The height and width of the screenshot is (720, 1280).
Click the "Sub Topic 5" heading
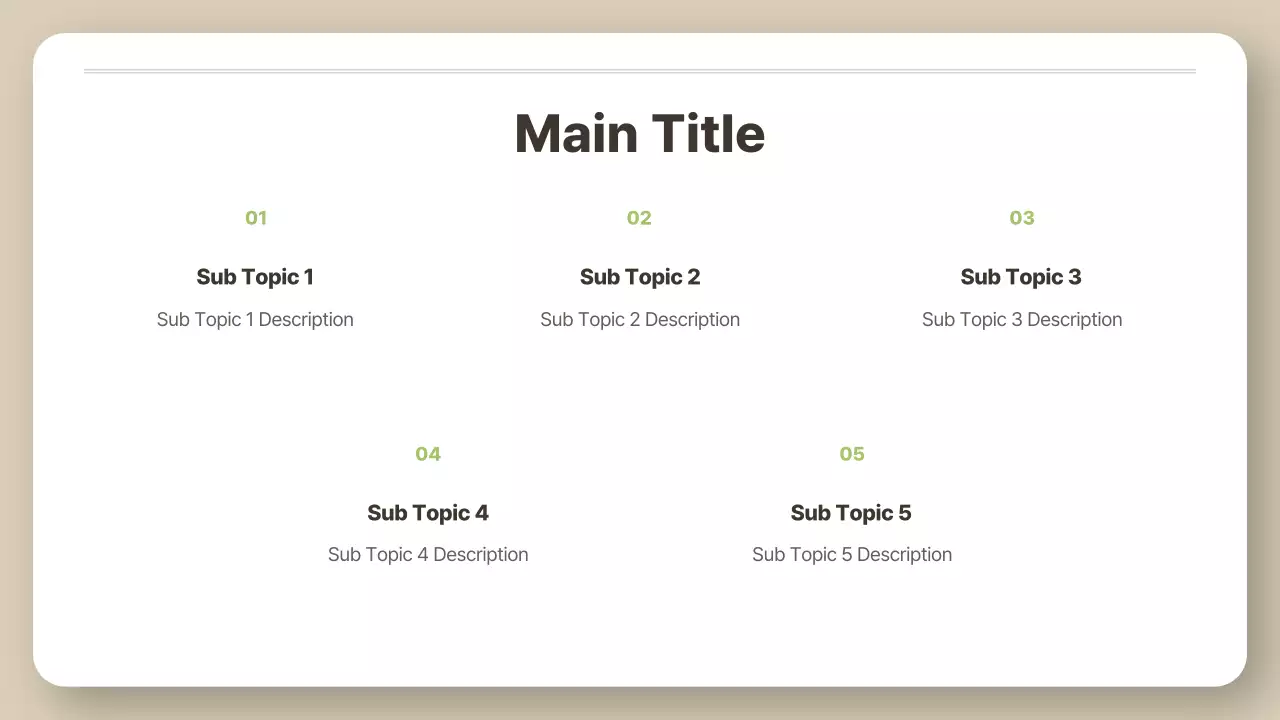(x=851, y=513)
